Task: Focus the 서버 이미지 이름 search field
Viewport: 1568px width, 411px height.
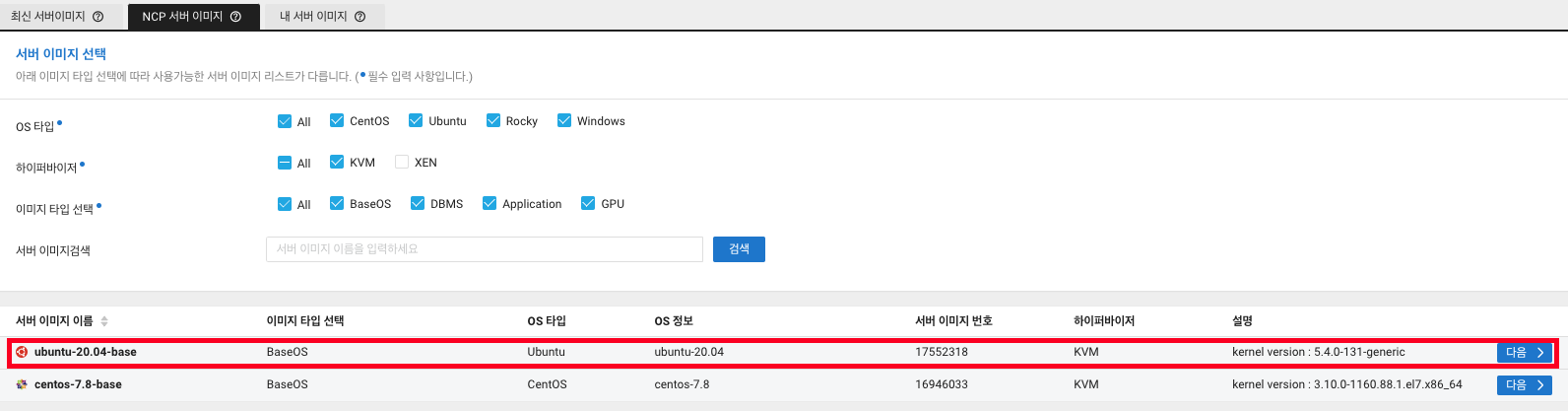Action: pos(485,249)
